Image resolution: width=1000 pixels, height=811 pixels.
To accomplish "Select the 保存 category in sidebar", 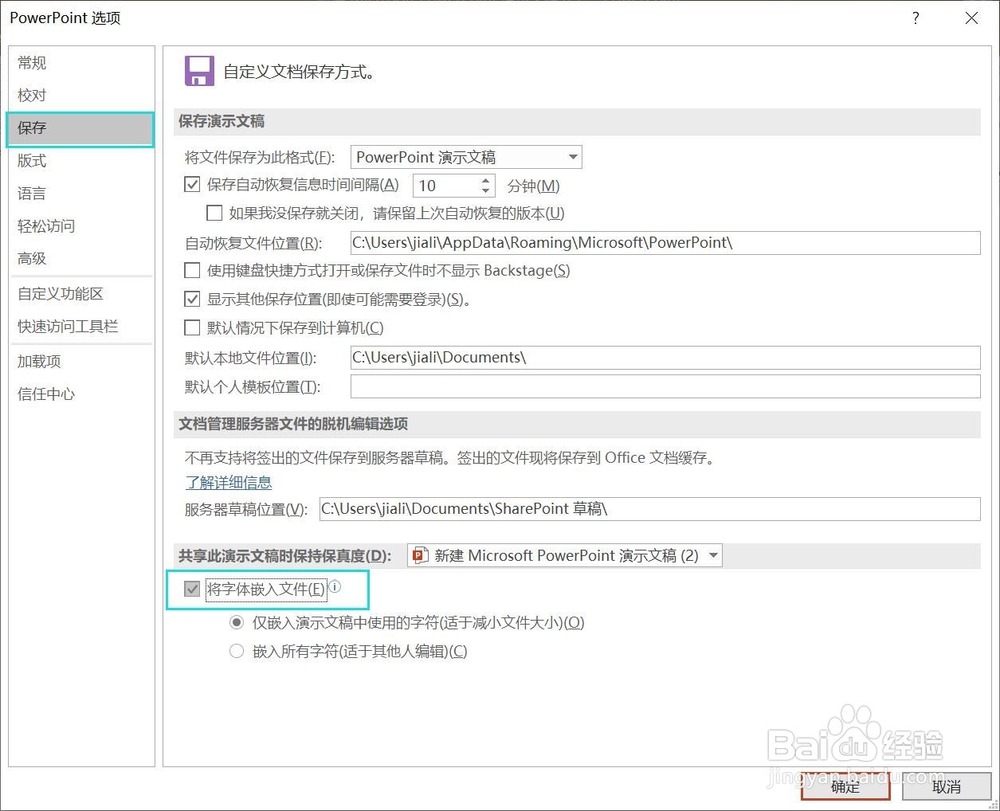I will click(80, 128).
